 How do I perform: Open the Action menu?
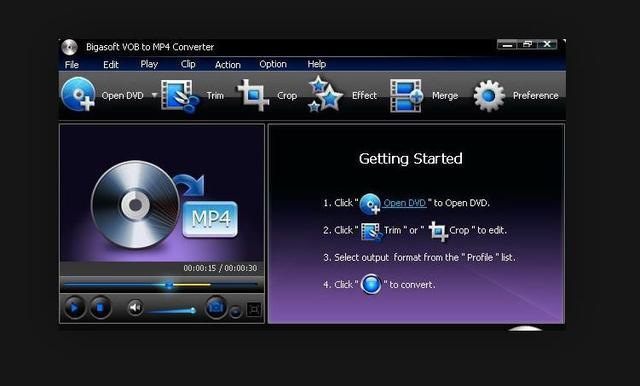pyautogui.click(x=228, y=64)
